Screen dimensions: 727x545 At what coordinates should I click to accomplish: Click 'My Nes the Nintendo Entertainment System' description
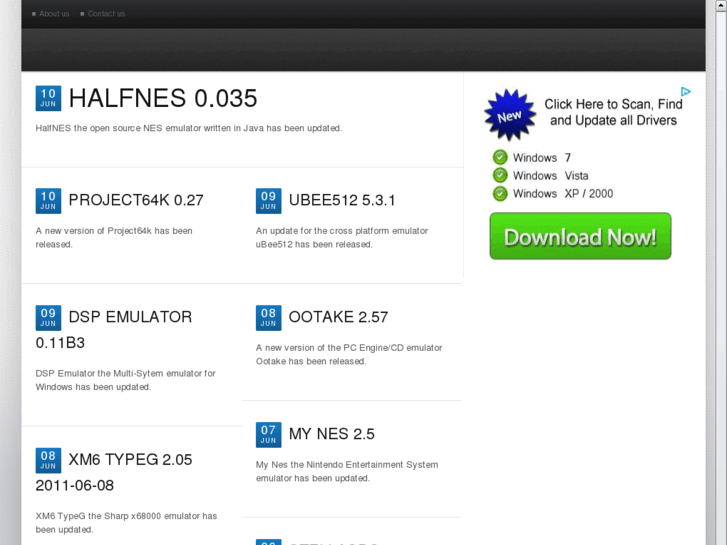347,471
